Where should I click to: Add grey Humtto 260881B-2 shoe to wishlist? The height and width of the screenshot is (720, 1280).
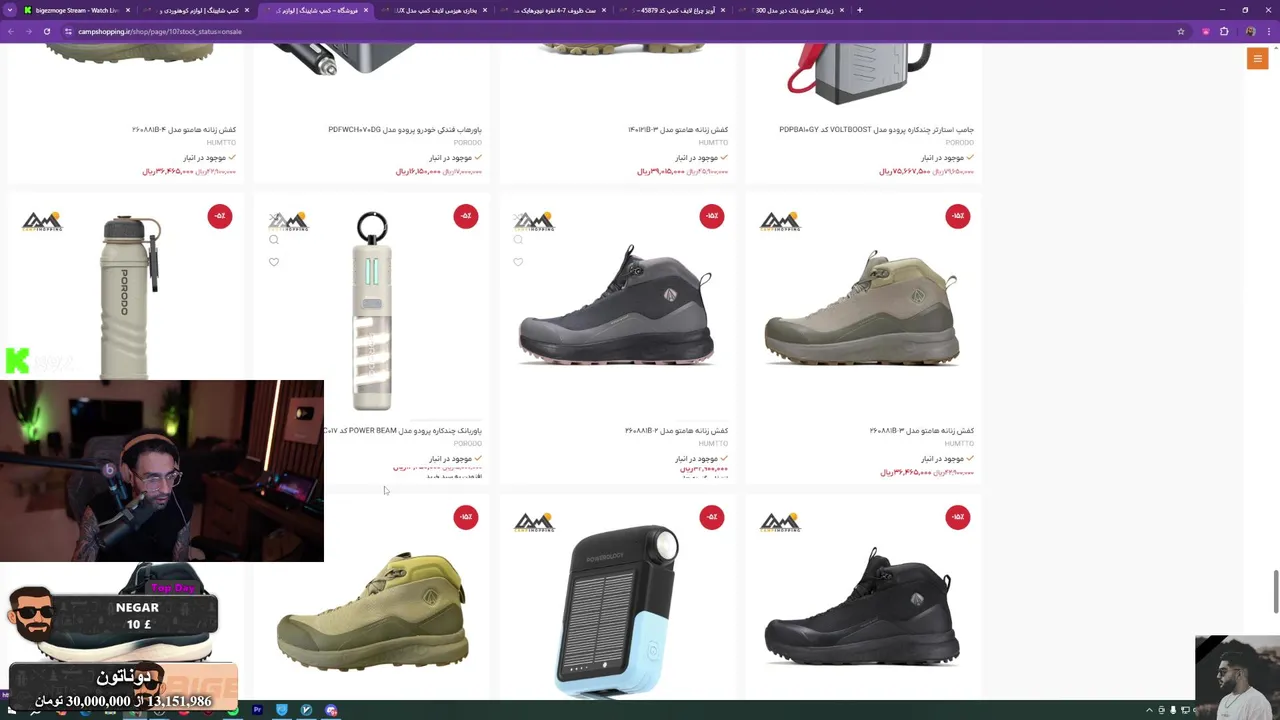[518, 262]
